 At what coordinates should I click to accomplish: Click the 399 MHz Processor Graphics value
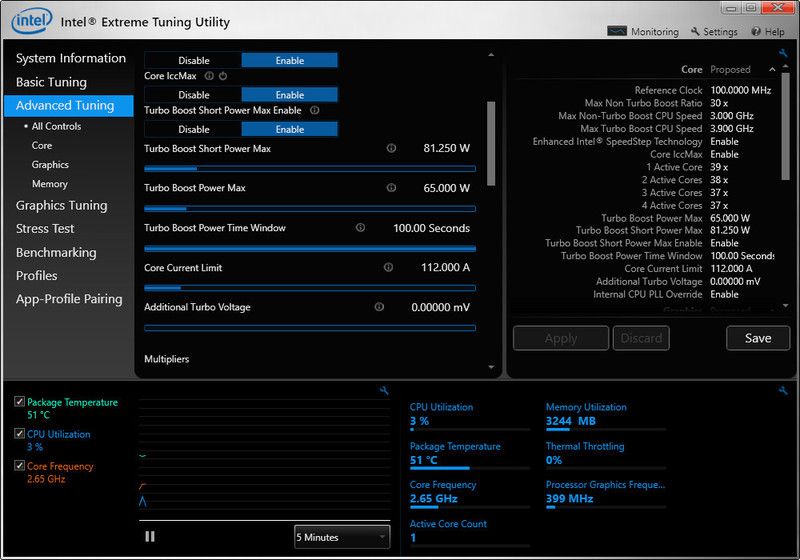click(x=569, y=499)
